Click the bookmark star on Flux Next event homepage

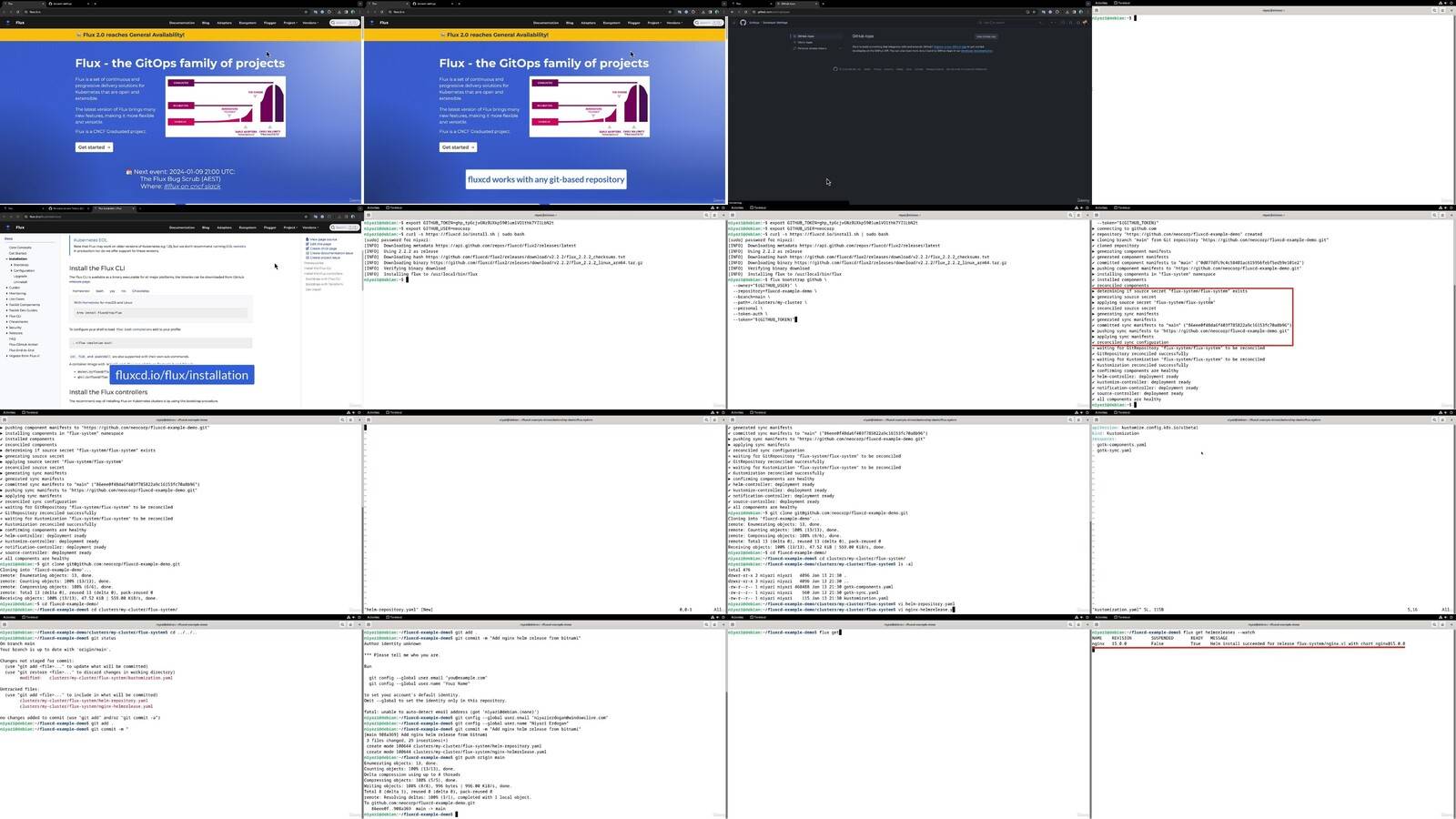click(306, 12)
